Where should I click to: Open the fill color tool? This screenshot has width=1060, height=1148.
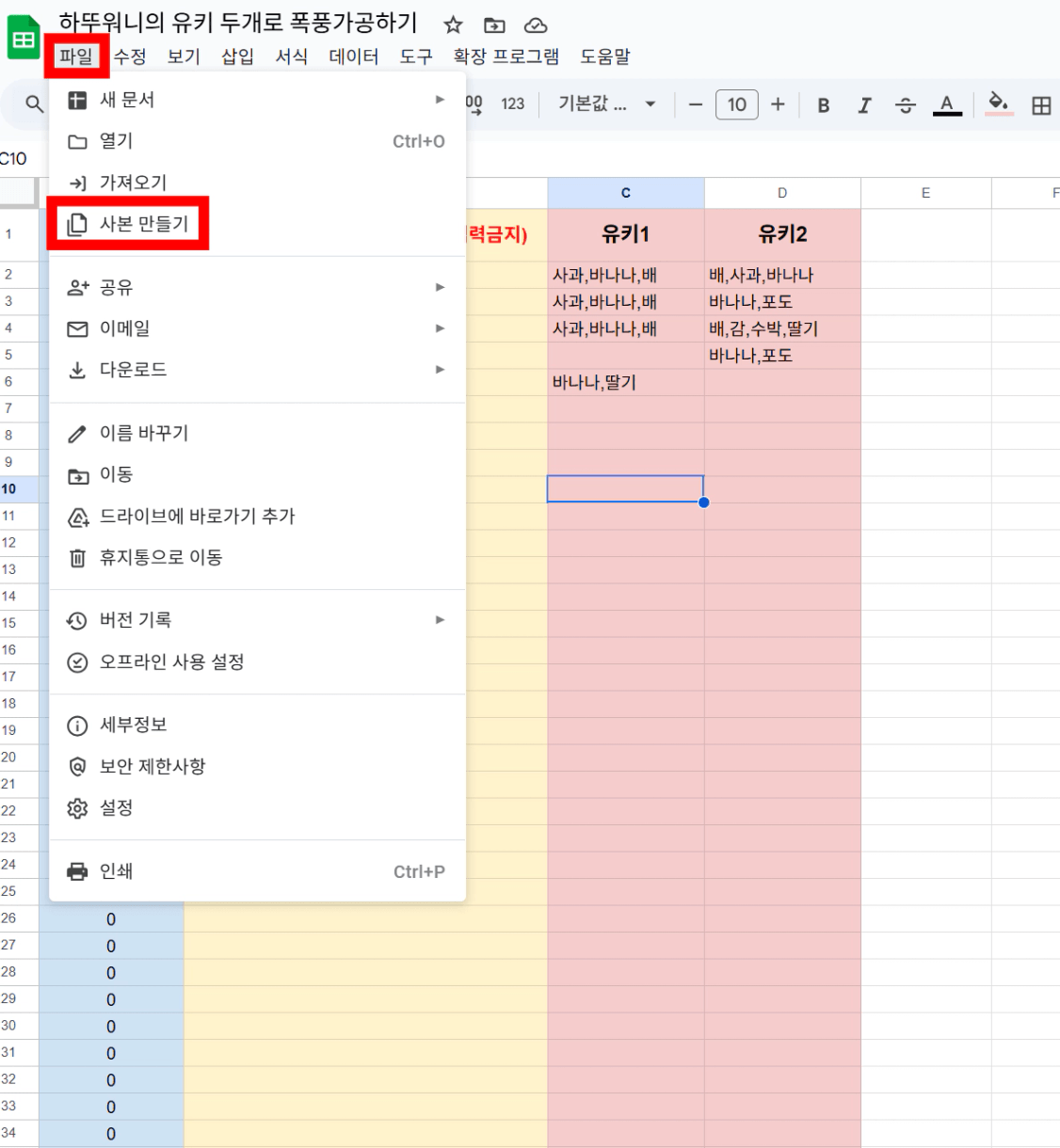(999, 104)
